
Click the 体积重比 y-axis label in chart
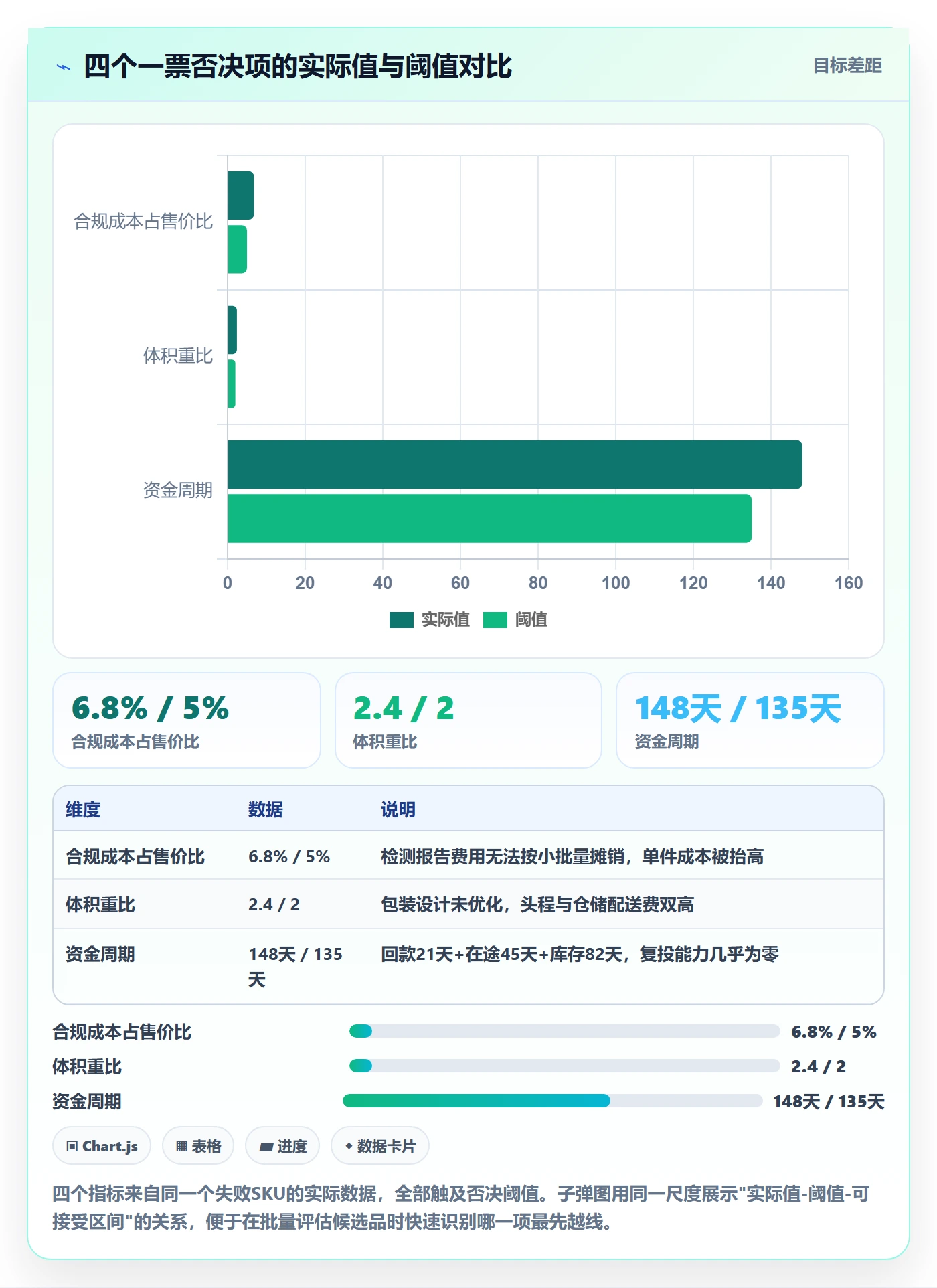[x=178, y=355]
